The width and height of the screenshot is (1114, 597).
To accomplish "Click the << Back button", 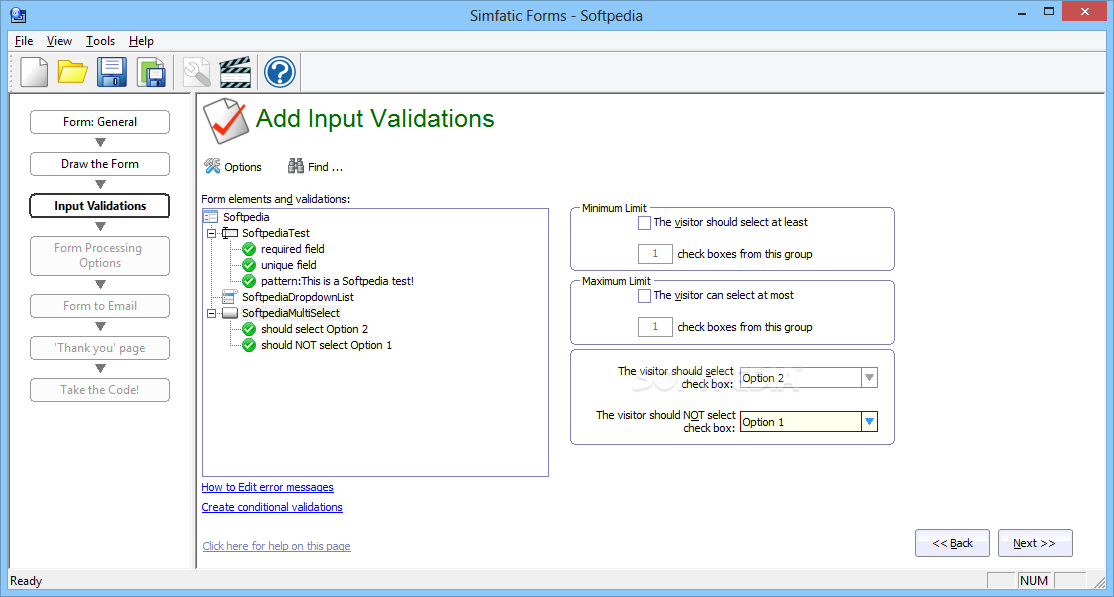I will pyautogui.click(x=952, y=543).
